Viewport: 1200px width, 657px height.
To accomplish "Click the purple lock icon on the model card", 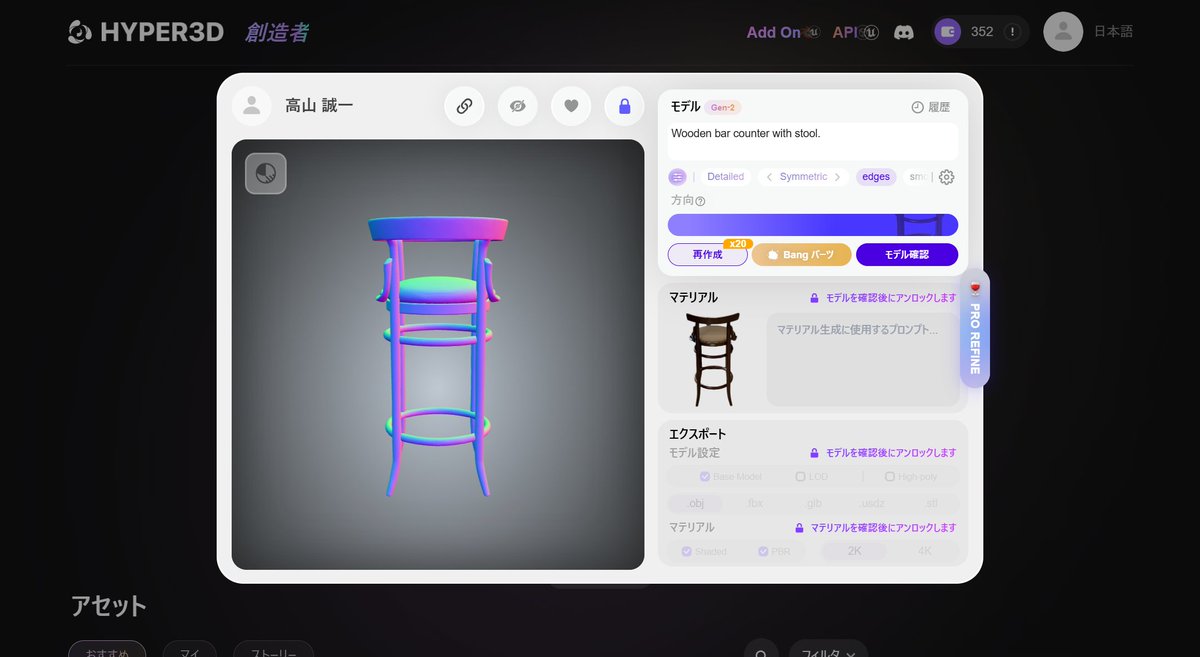I will click(624, 105).
